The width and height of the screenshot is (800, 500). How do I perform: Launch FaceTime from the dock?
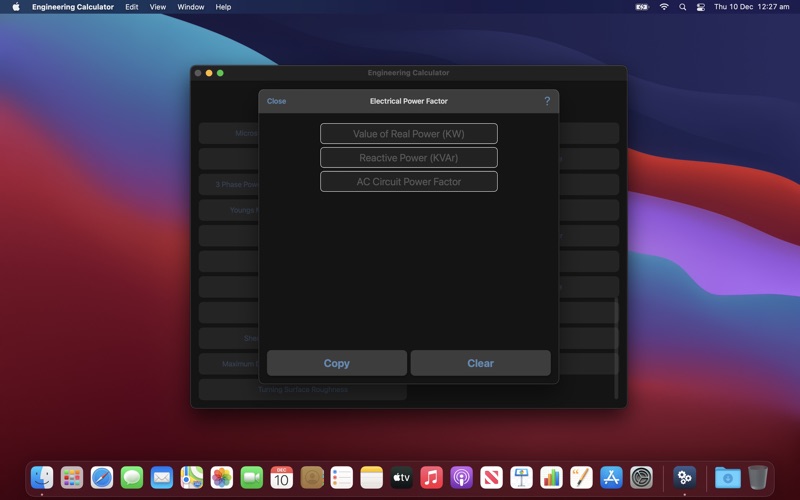[252, 478]
